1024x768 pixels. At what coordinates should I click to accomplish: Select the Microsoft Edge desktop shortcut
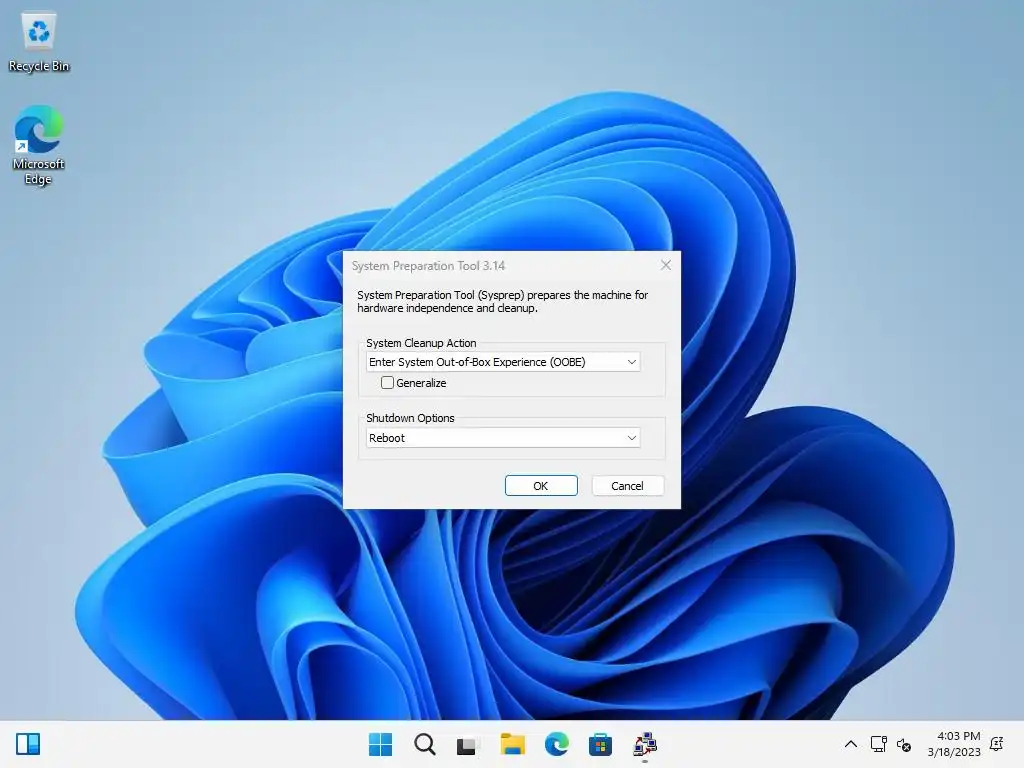39,145
